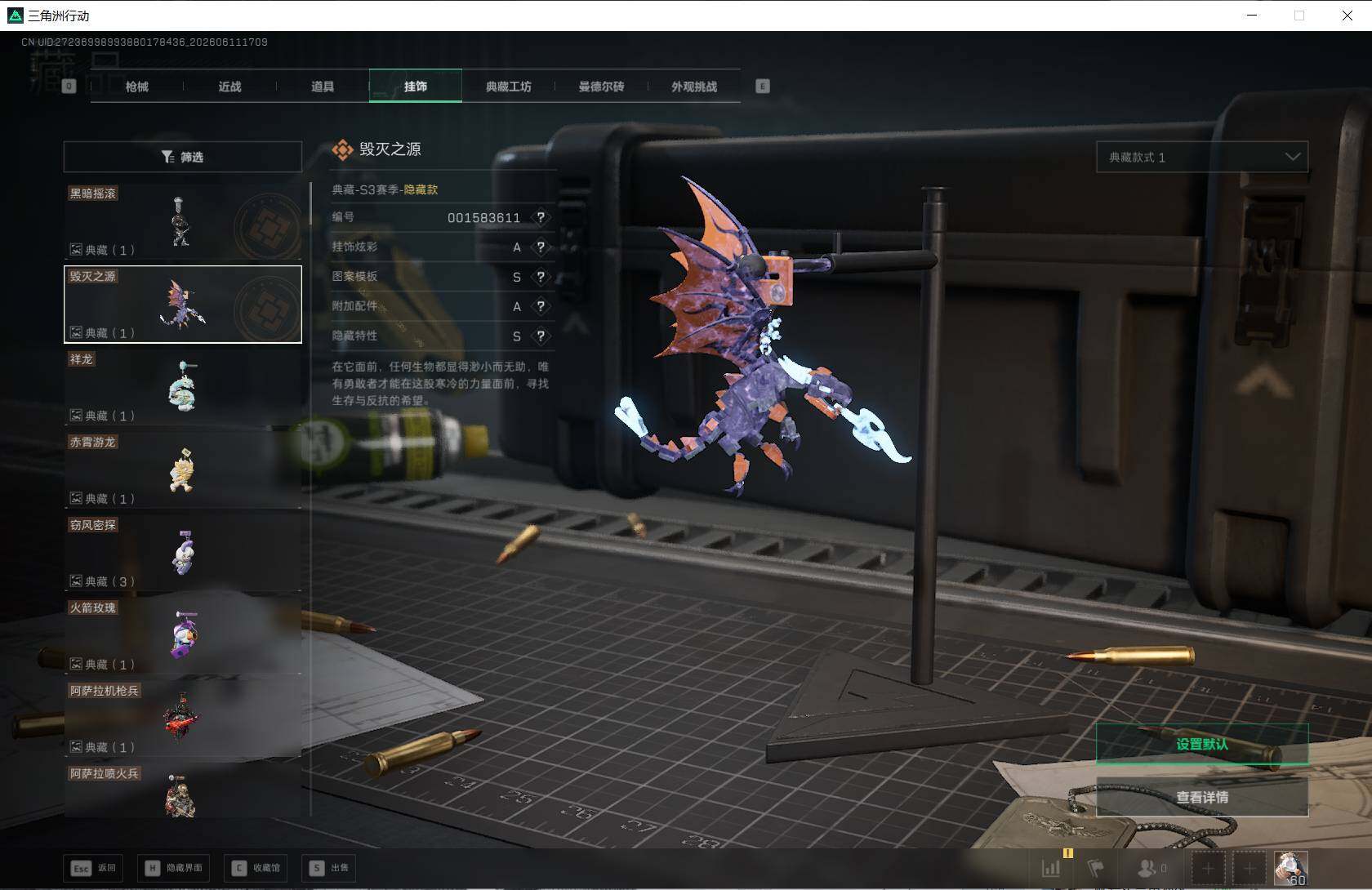Open help for 挂饰炫彩 rating
The image size is (1372, 890).
pos(540,247)
